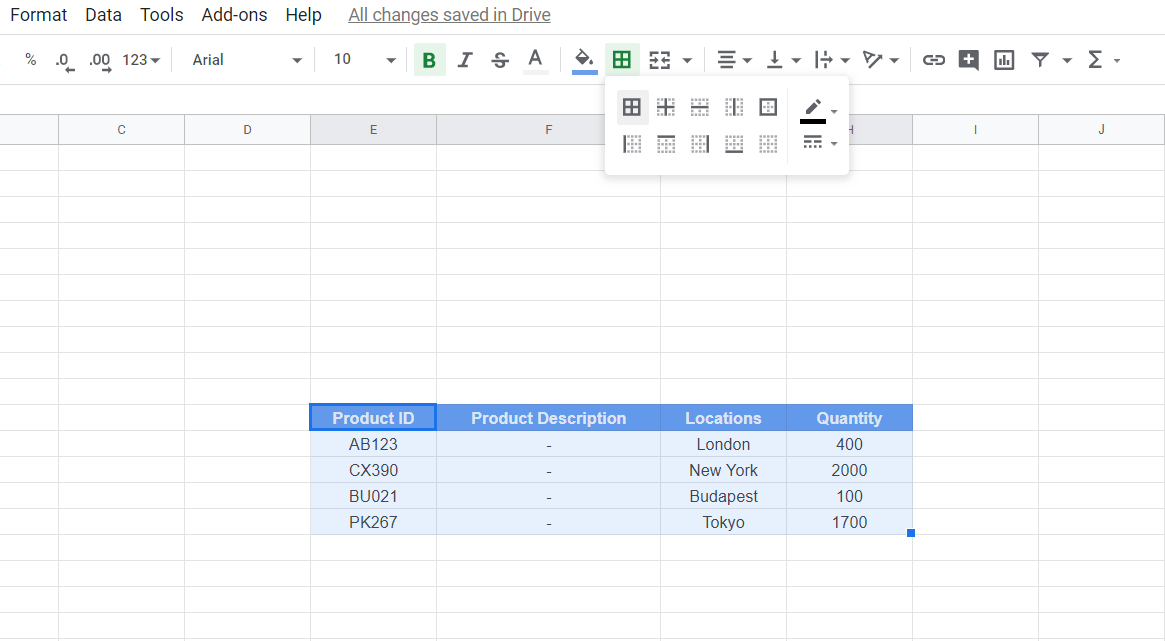1165x641 pixels.
Task: Toggle all borders in the border menu
Action: tap(632, 107)
